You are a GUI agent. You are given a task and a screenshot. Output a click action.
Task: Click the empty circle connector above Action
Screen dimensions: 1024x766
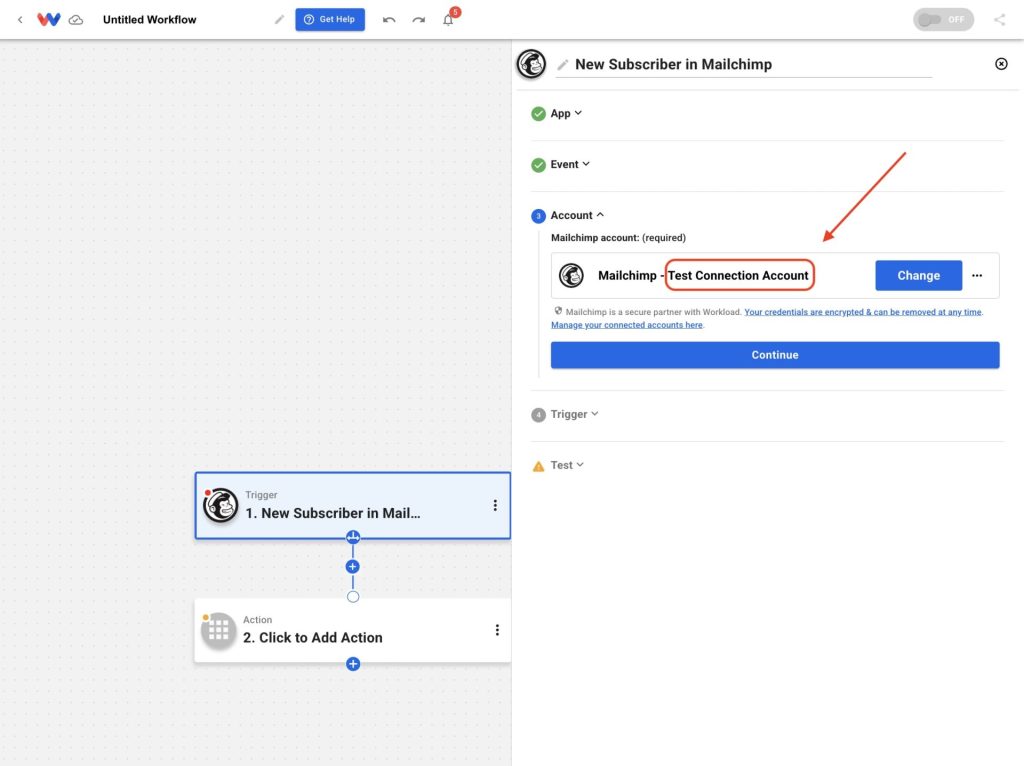353,597
